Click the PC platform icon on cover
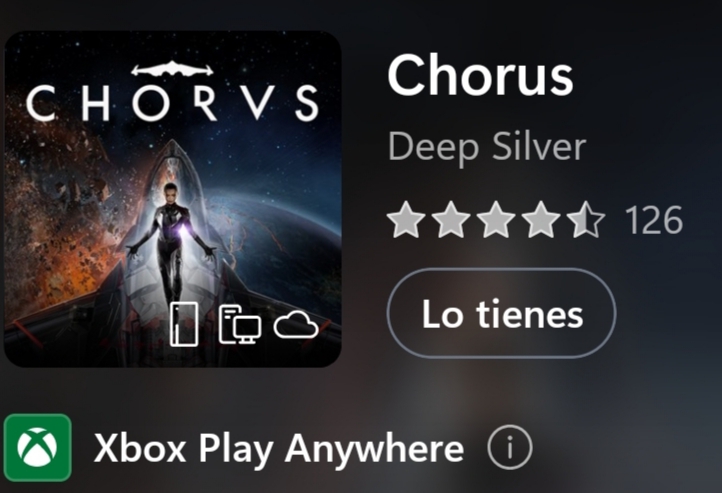 coord(239,325)
